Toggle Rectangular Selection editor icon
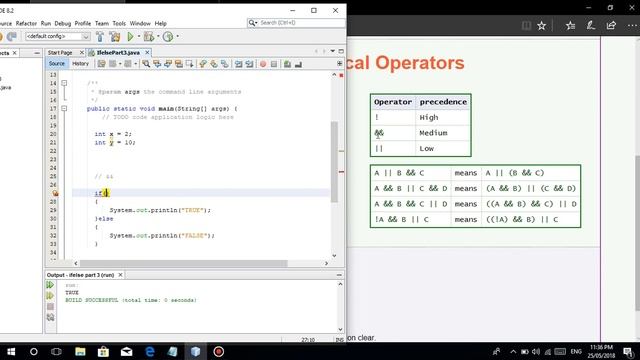640x360 pixels. [x=189, y=64]
